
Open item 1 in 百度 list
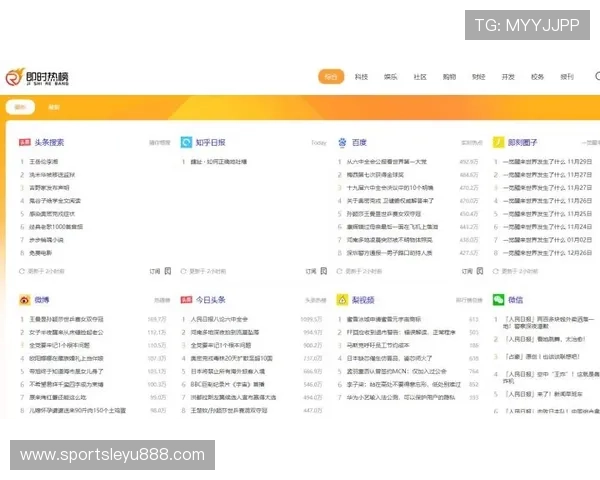386,162
